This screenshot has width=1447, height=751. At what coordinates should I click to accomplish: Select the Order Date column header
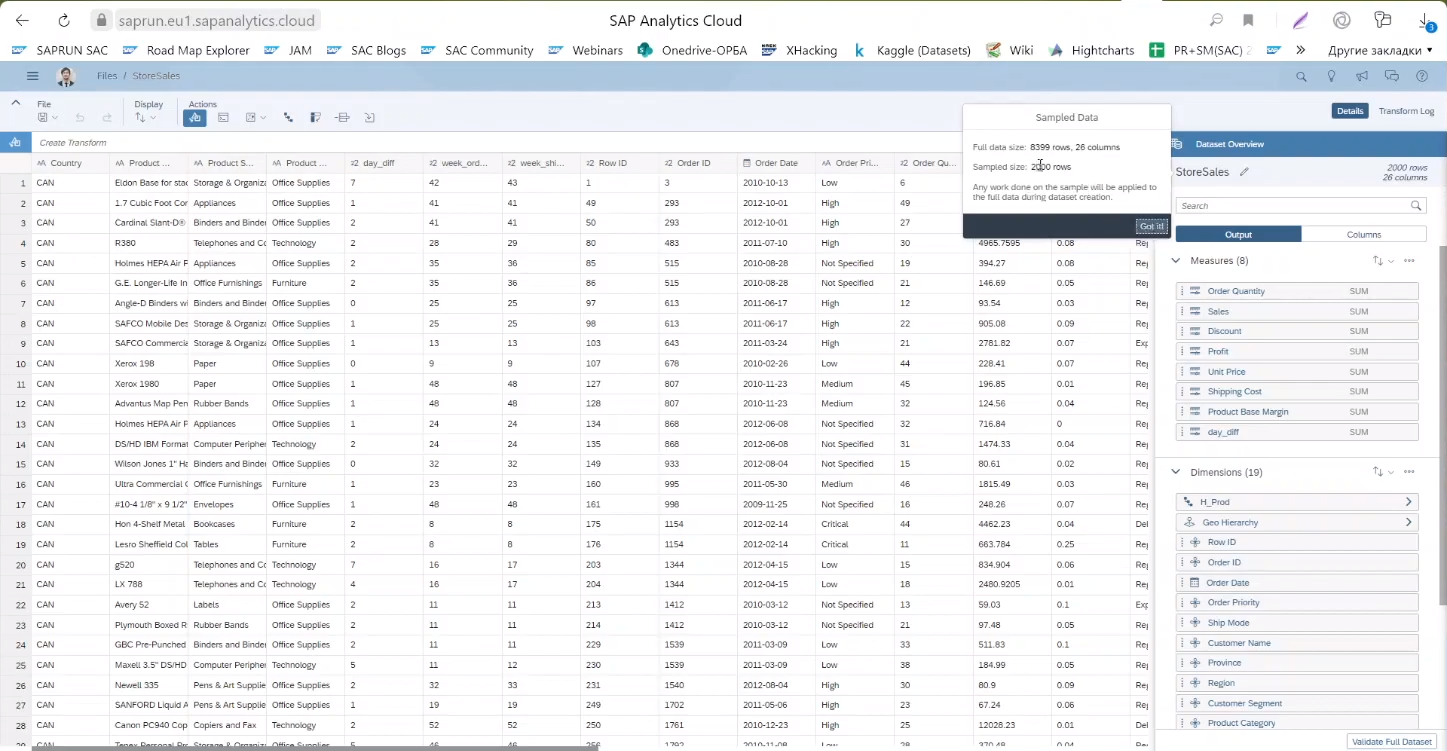click(776, 163)
